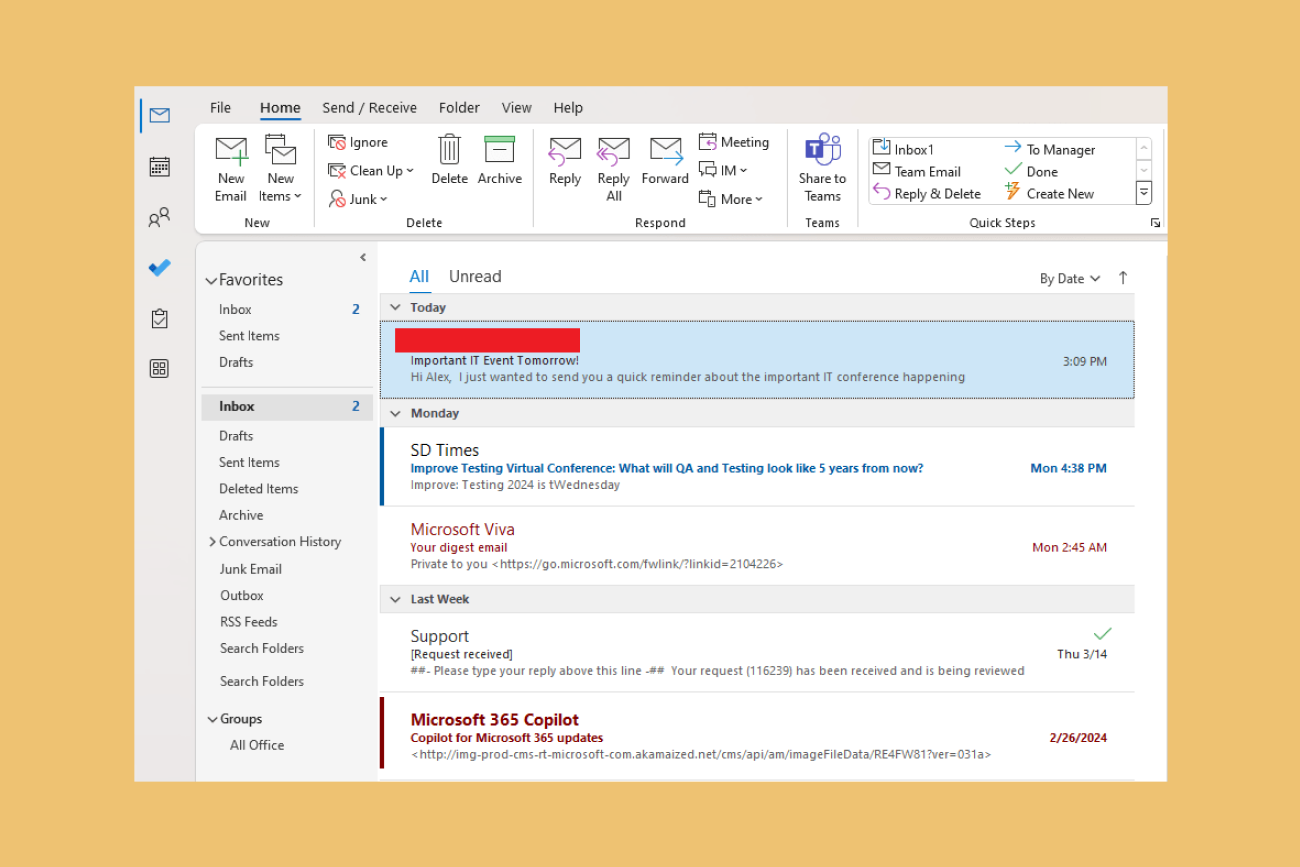Open the Clean Up dropdown
This screenshot has width=1300, height=867.
pos(371,171)
